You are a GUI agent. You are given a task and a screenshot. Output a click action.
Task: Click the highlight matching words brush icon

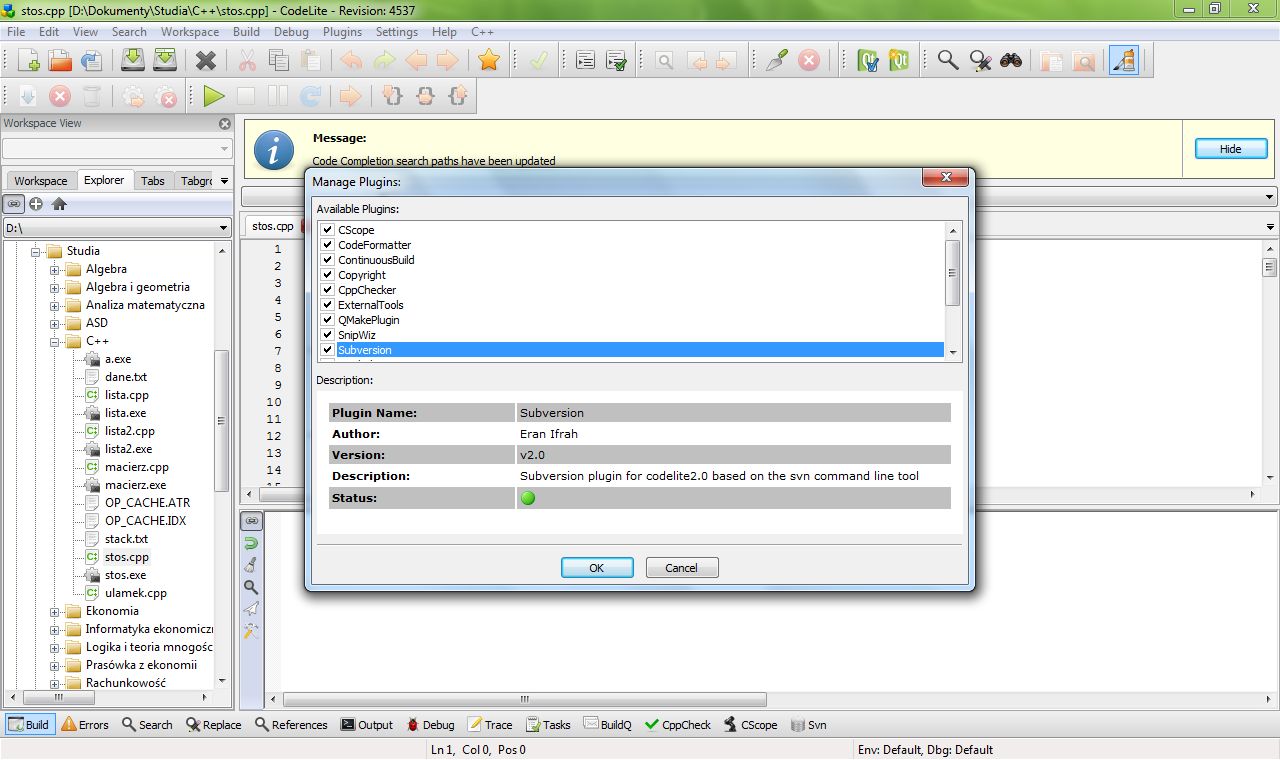click(1125, 60)
